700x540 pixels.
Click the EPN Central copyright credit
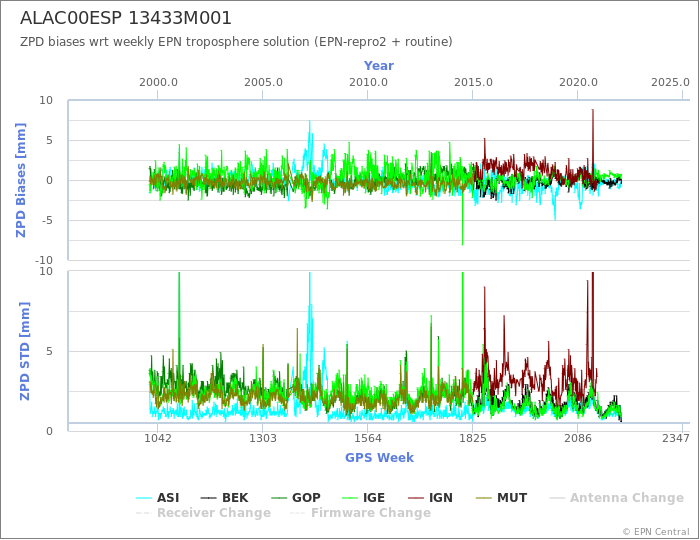[x=656, y=532]
